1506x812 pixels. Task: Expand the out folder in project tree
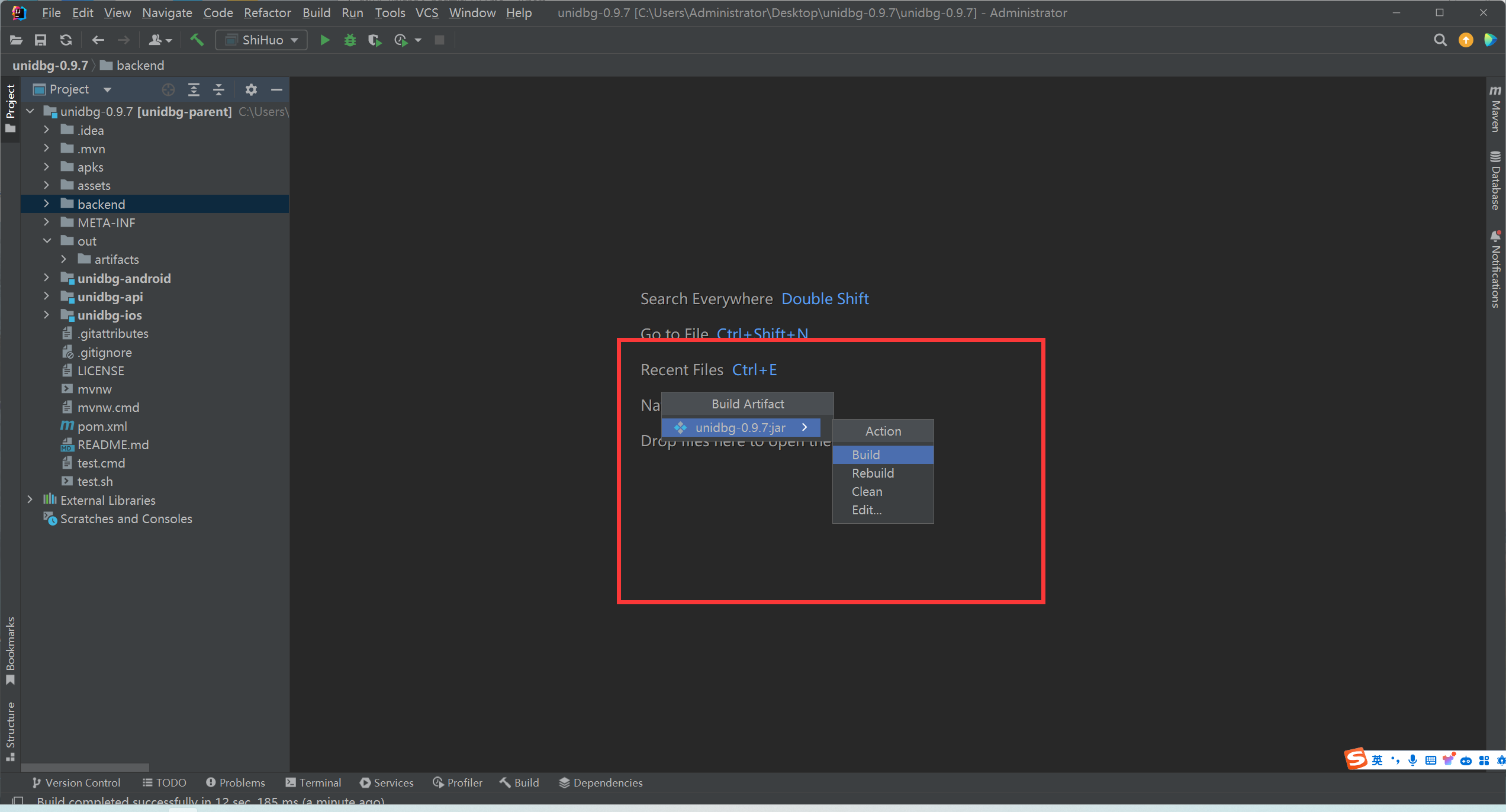pos(47,241)
